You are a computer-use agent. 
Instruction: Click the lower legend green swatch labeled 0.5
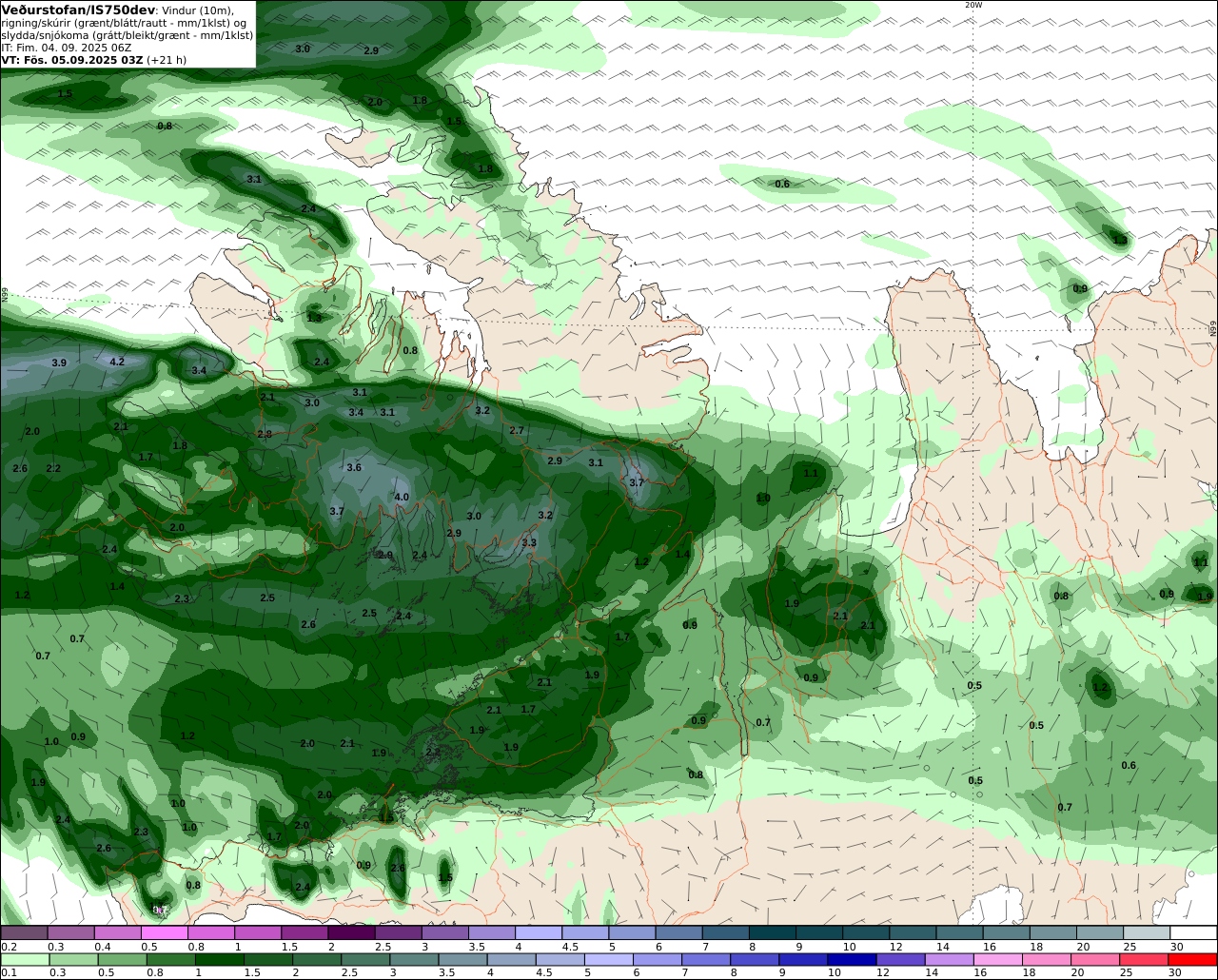(124, 959)
